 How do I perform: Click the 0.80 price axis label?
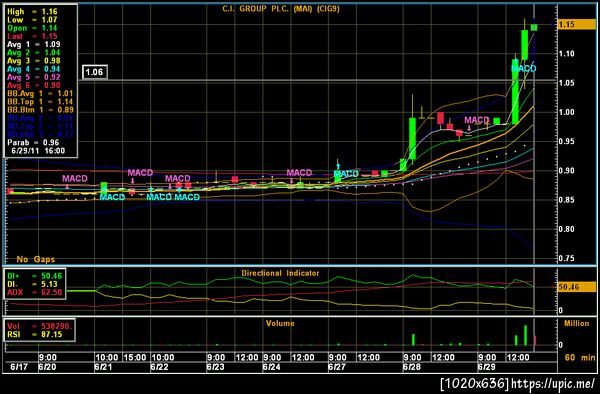coord(566,229)
